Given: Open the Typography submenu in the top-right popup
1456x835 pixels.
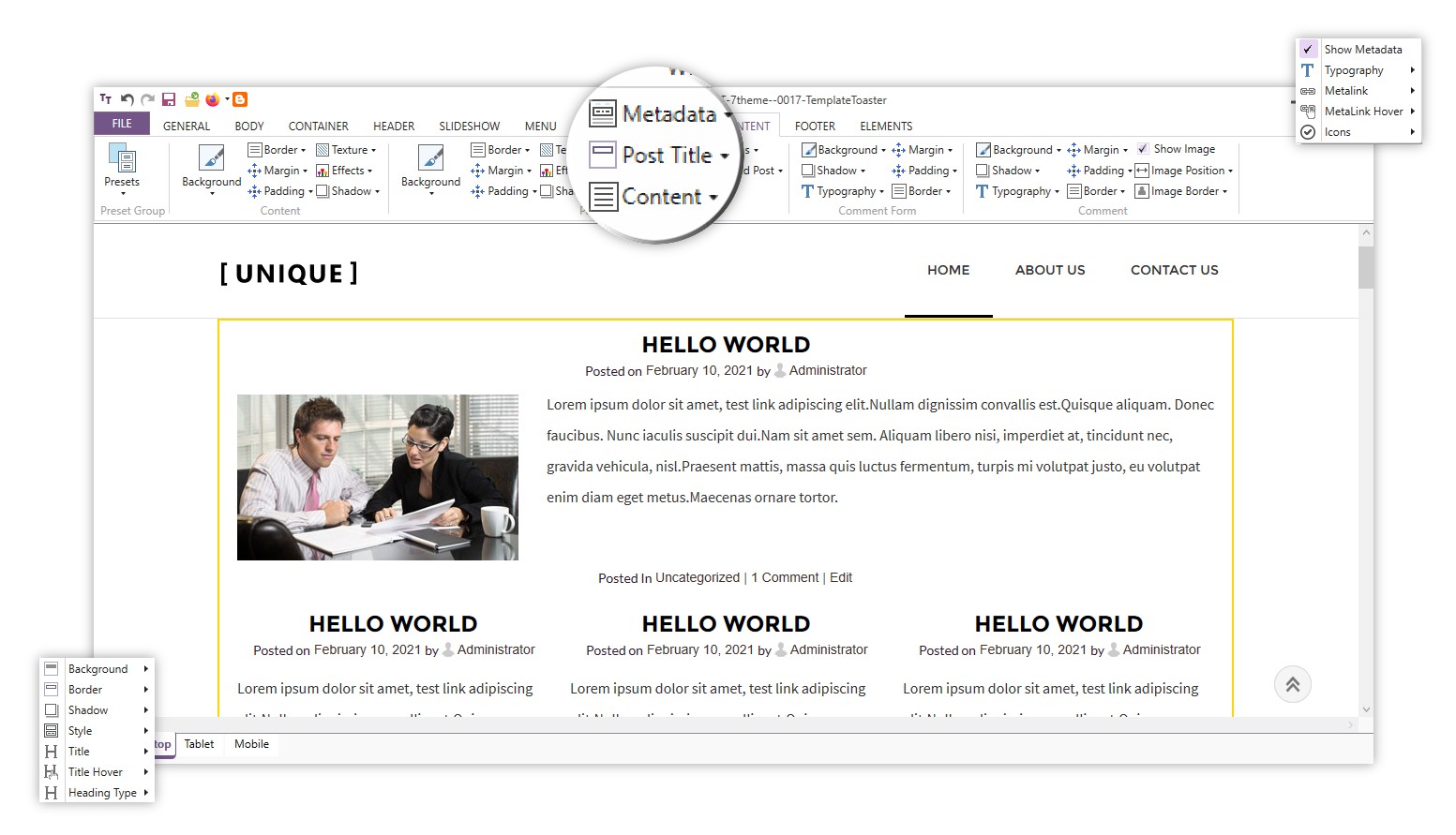Looking at the screenshot, I should (1358, 70).
